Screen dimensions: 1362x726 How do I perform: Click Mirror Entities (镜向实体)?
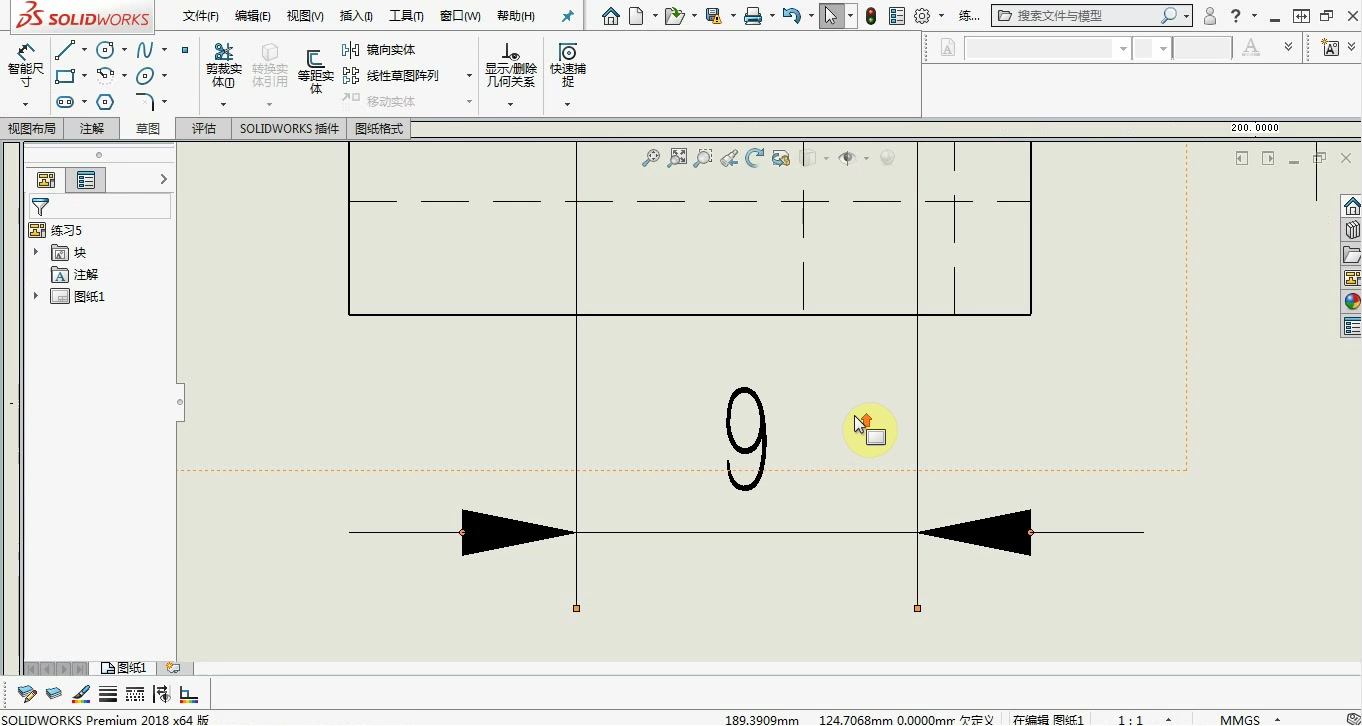point(379,50)
